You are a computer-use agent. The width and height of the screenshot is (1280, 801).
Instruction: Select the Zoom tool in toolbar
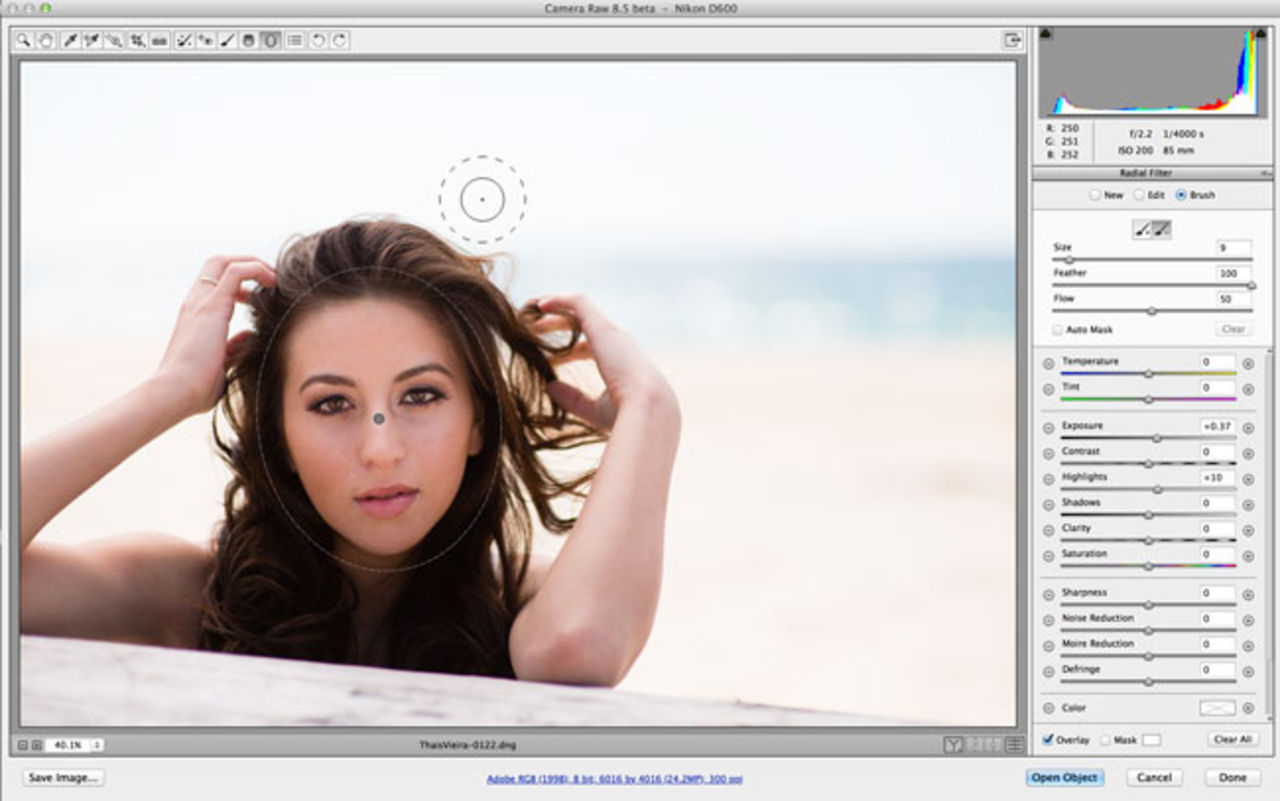tap(23, 40)
